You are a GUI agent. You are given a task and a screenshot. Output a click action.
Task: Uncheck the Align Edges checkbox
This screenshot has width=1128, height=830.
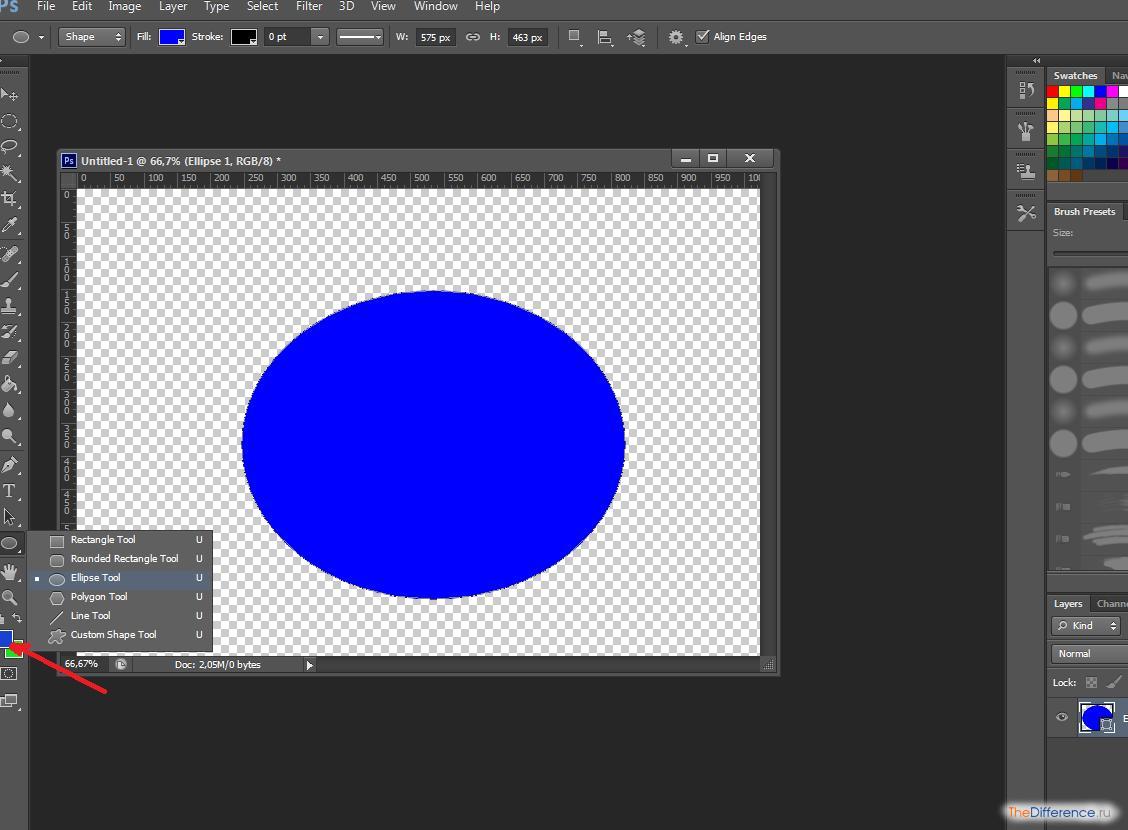pos(703,37)
